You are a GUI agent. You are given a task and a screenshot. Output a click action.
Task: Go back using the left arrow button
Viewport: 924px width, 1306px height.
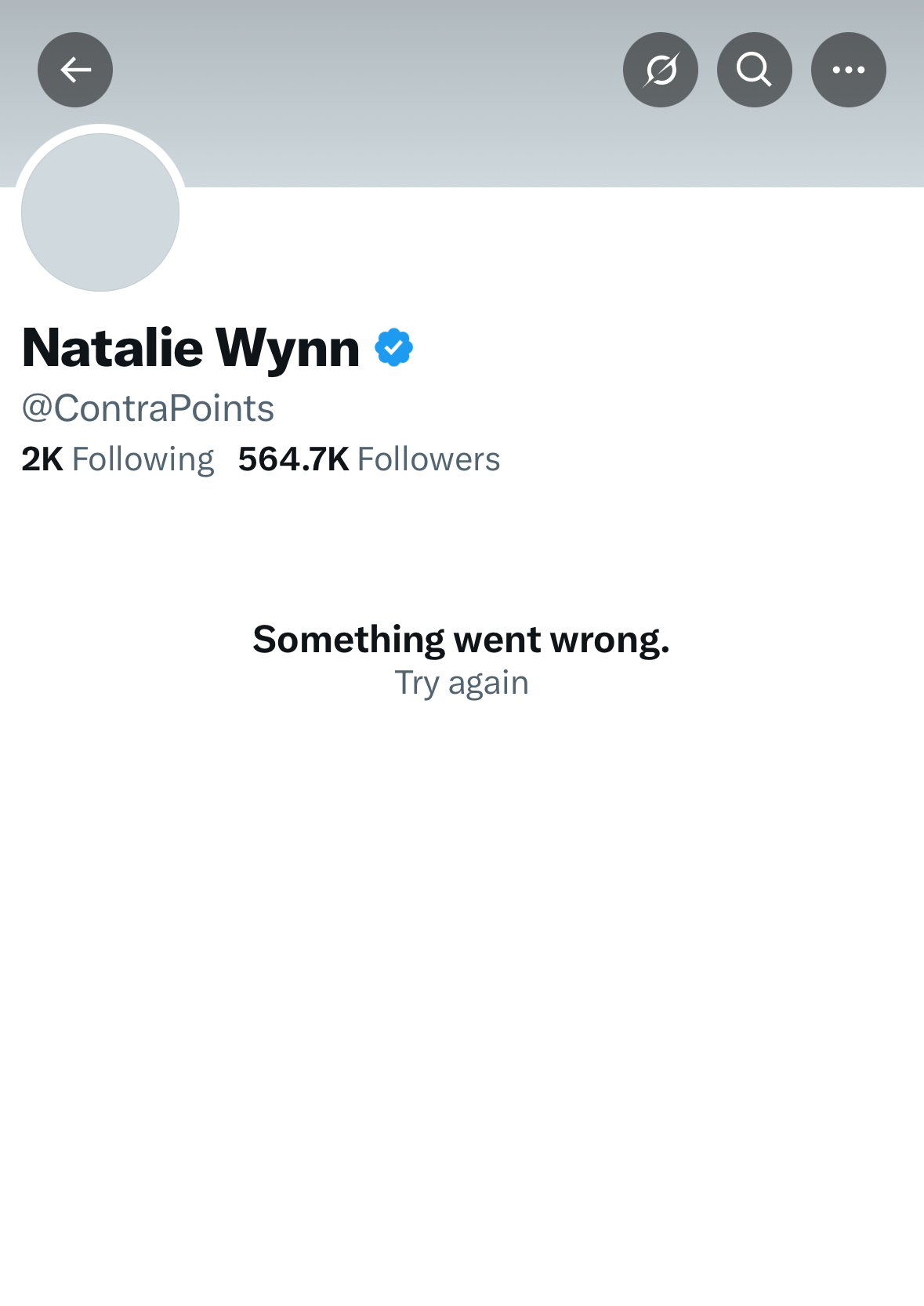click(75, 70)
